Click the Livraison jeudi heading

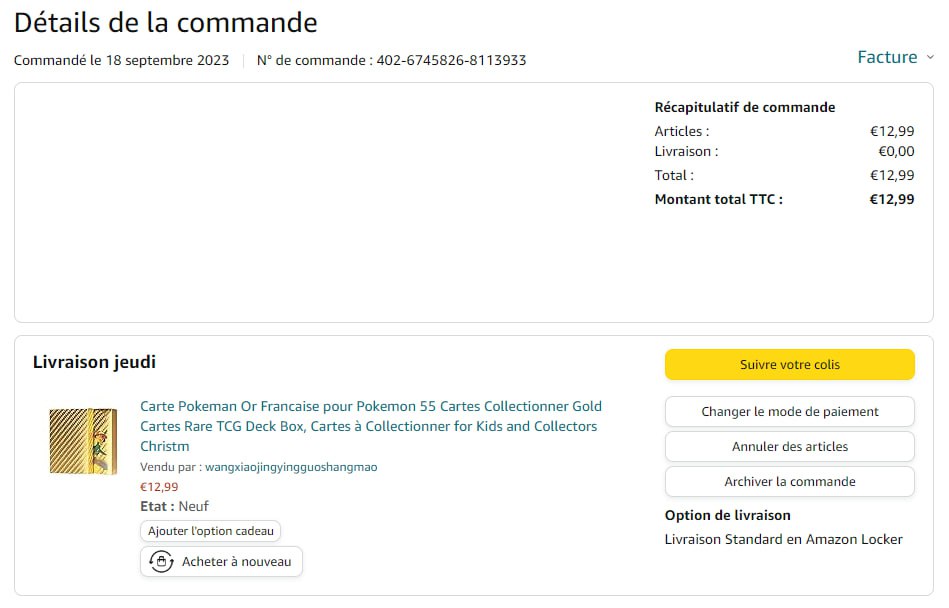pyautogui.click(x=94, y=362)
